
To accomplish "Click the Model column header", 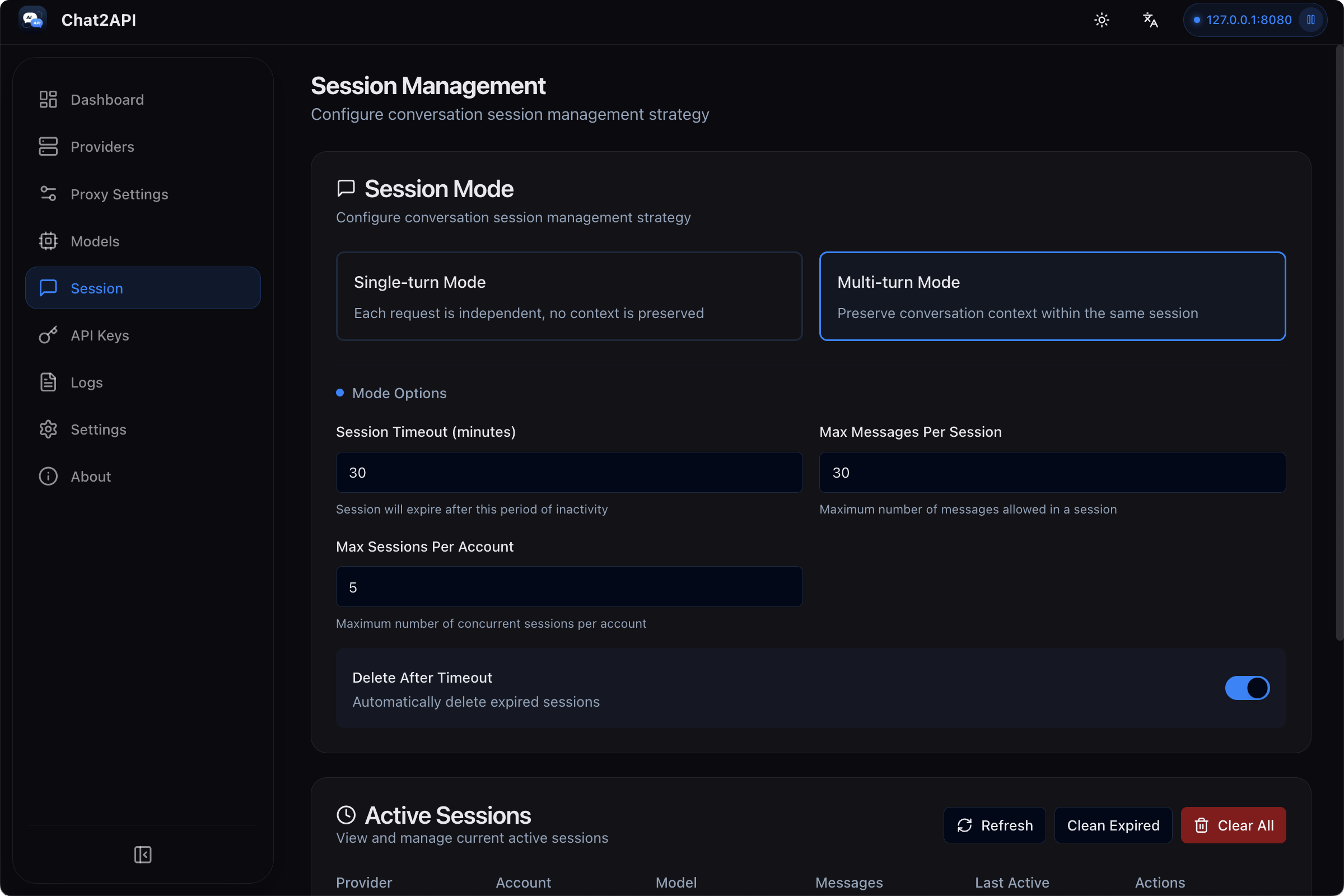I will [x=676, y=883].
